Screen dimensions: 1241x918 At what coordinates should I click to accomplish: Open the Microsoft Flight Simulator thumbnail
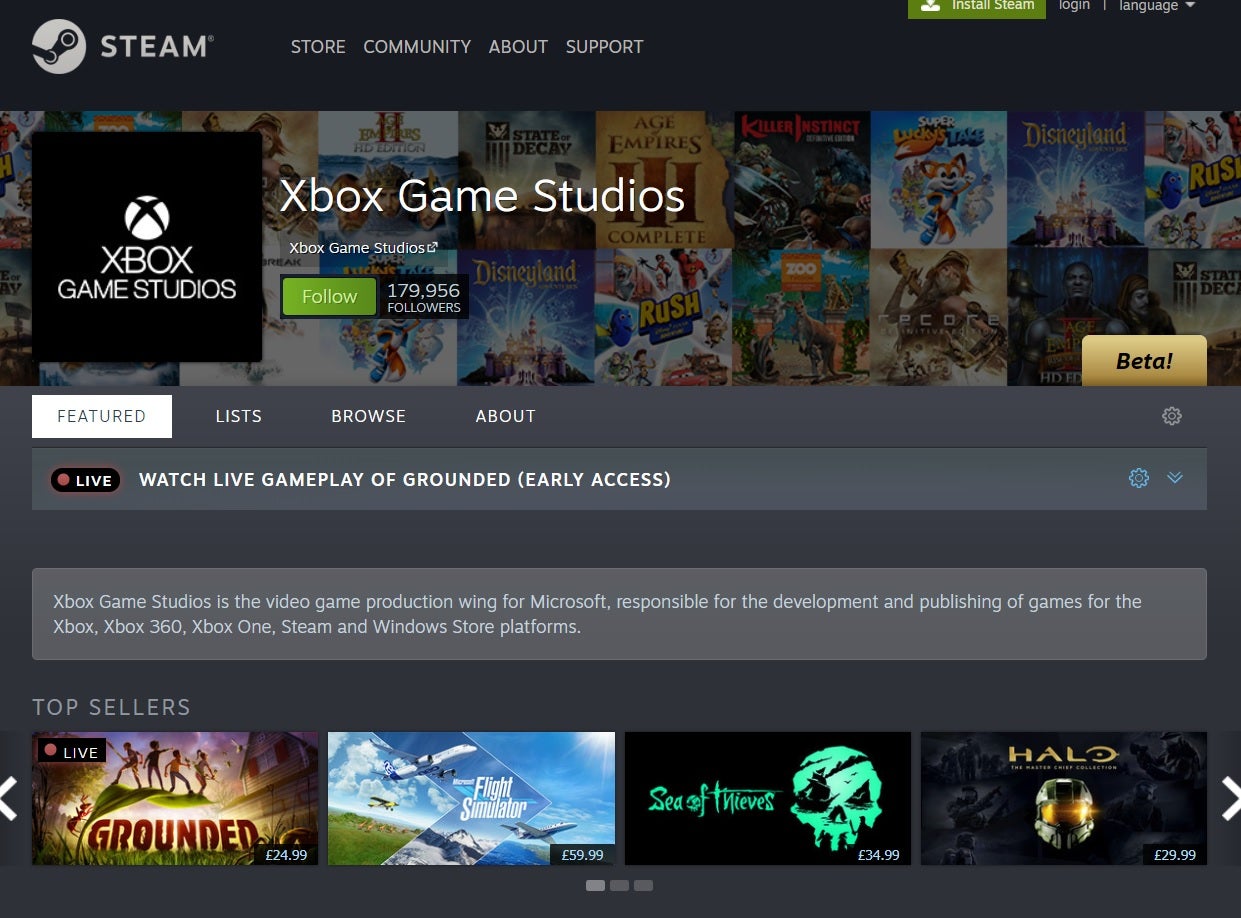tap(471, 798)
